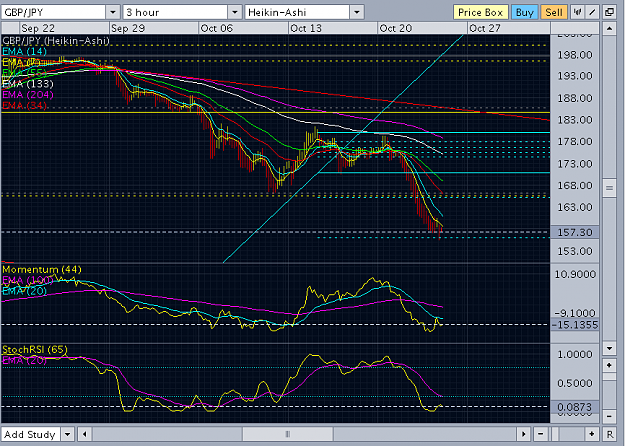Click the horizontal scroll right arrow
Screen dimensions: 625x446
(524, 434)
